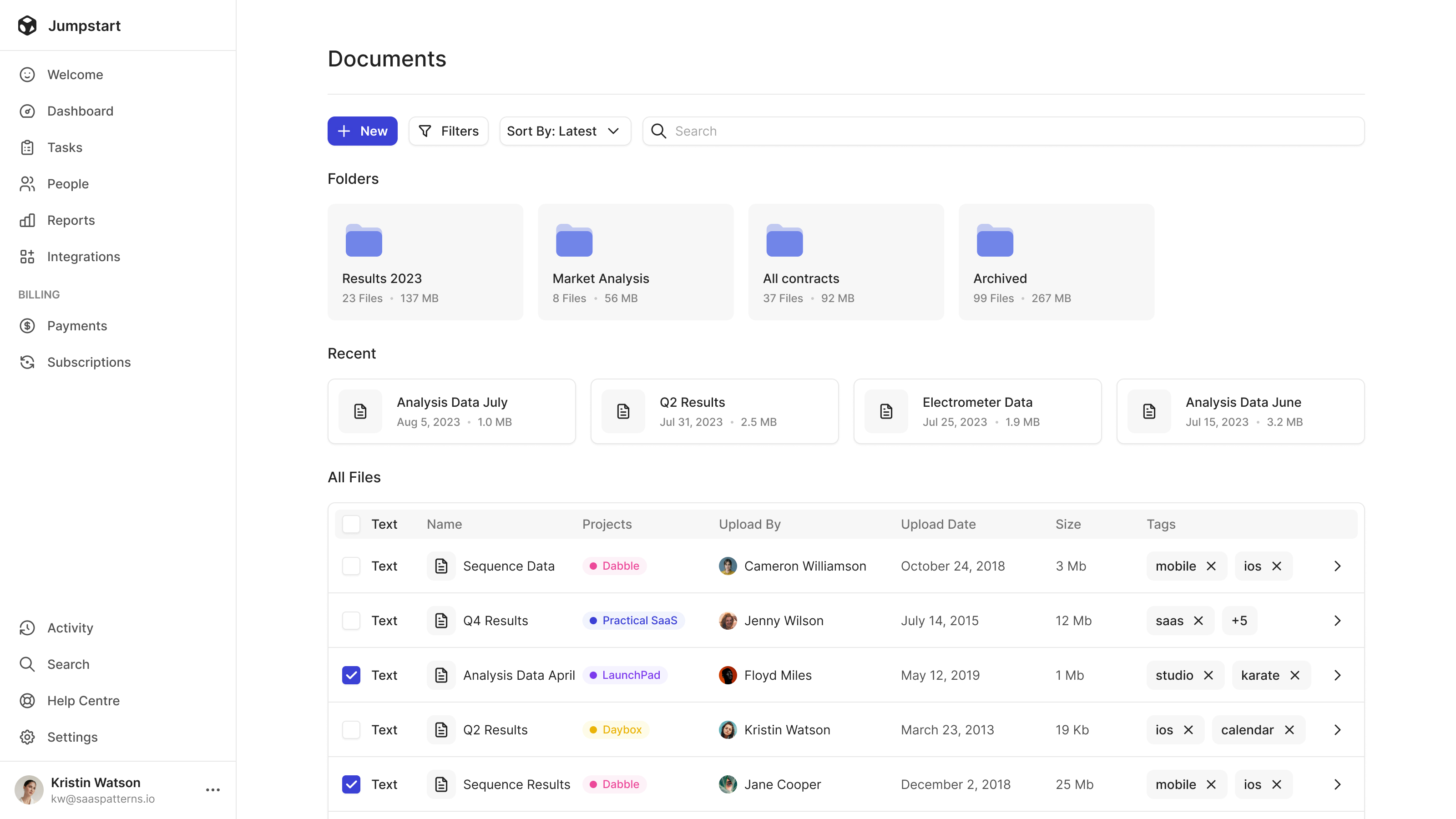This screenshot has width=1456, height=819.
Task: Click the Settings gear icon
Action: [27, 737]
